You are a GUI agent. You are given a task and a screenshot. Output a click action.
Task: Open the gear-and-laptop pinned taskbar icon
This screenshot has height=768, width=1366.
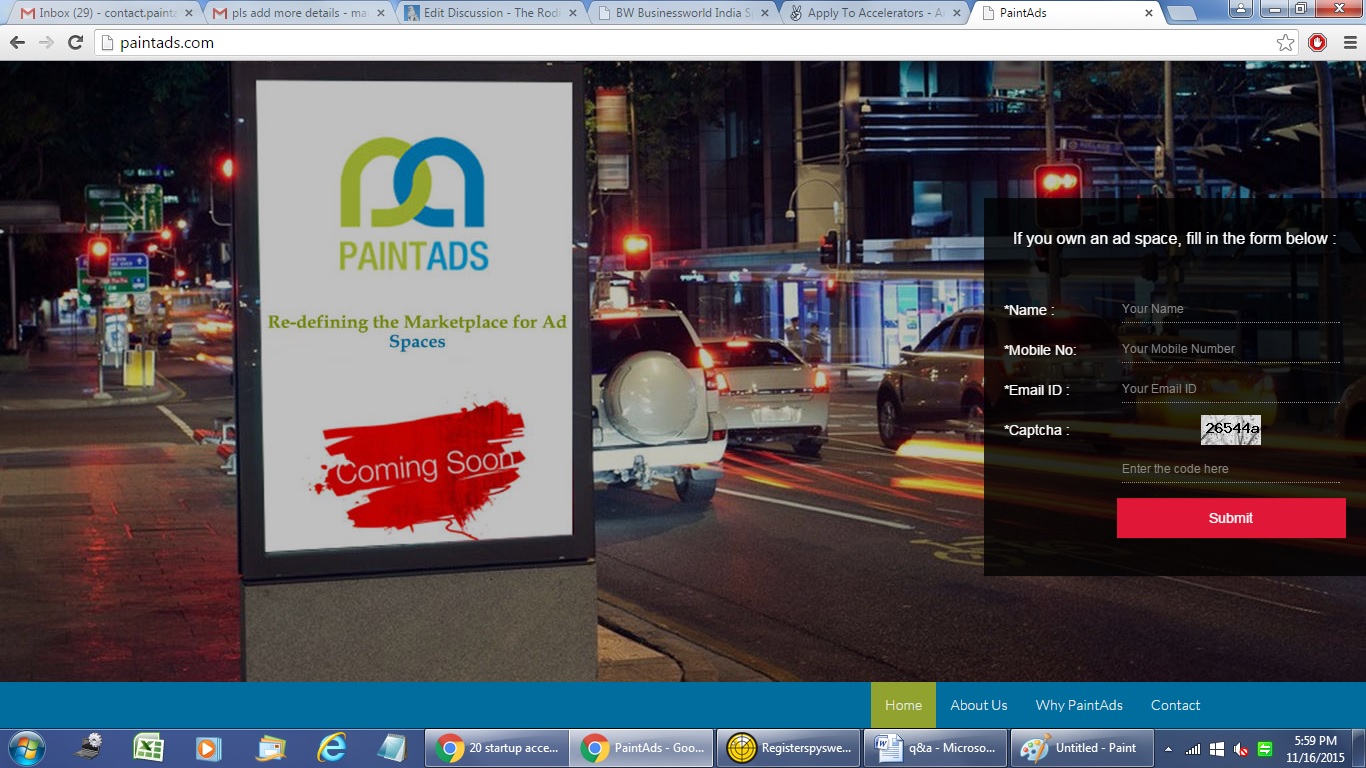coord(91,748)
